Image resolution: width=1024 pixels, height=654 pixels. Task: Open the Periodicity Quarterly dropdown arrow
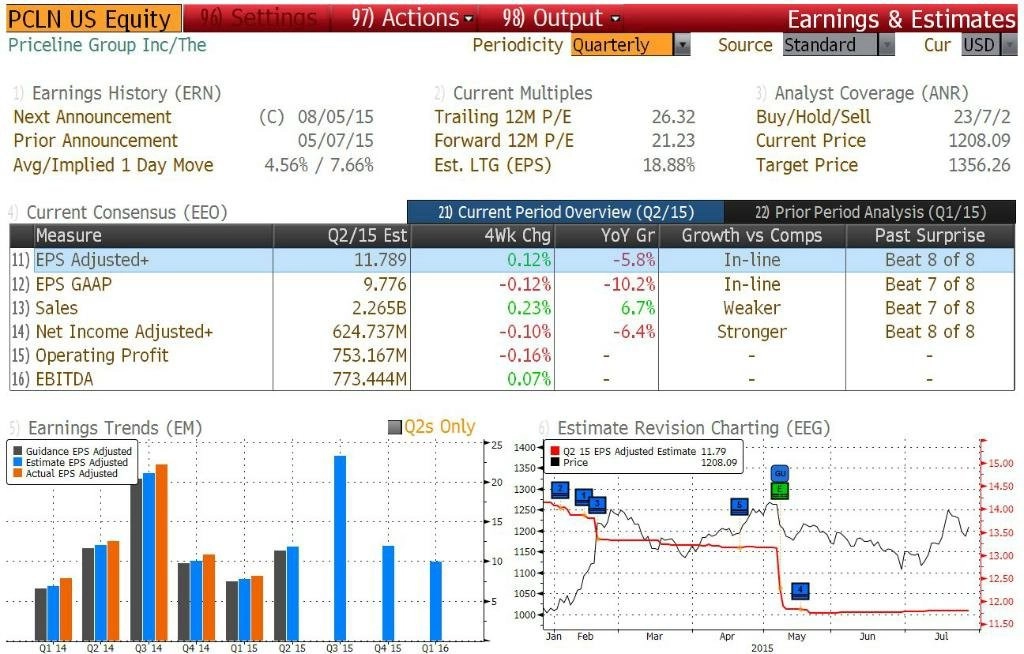[682, 45]
